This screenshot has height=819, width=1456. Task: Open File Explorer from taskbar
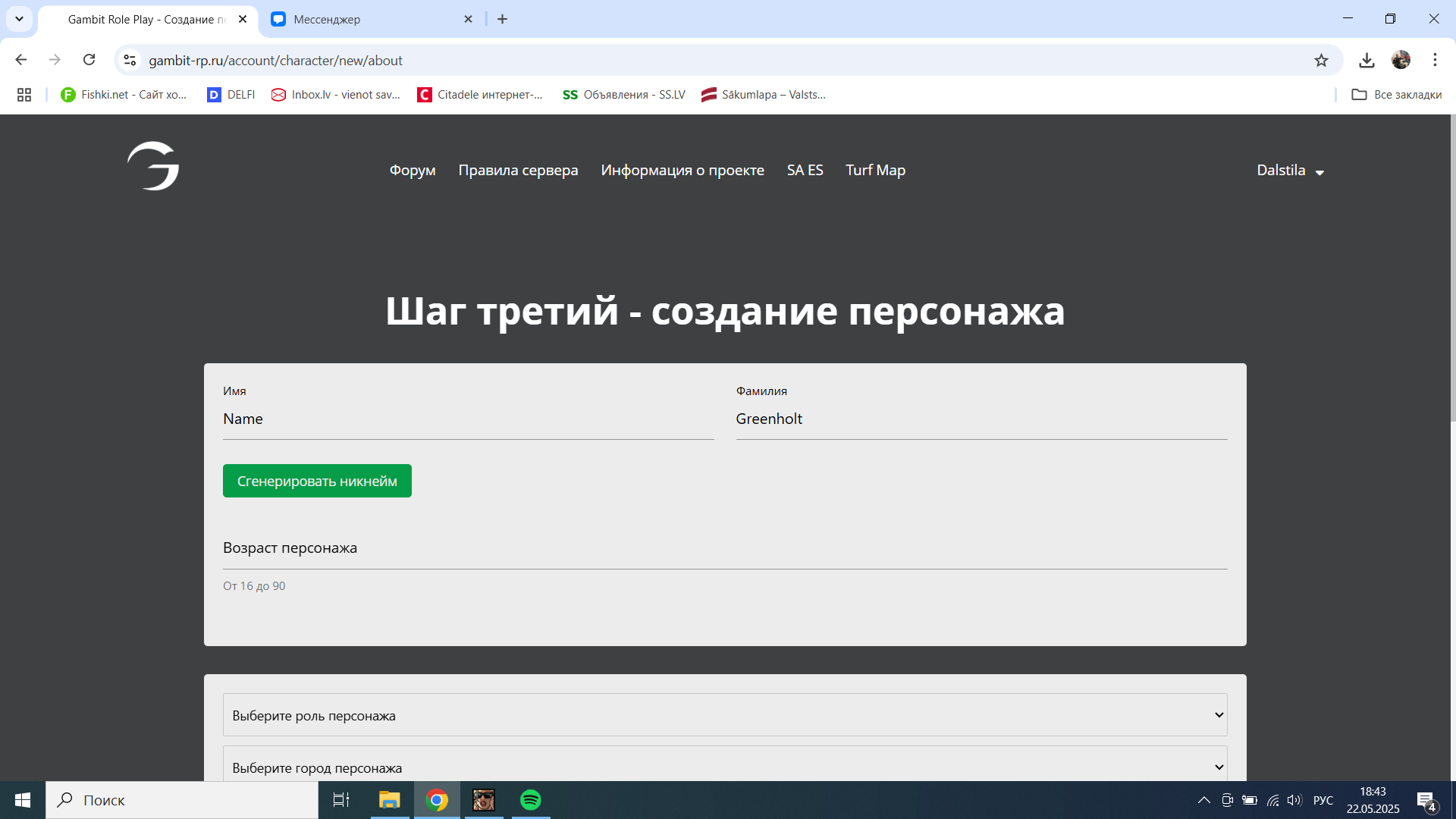tap(389, 800)
